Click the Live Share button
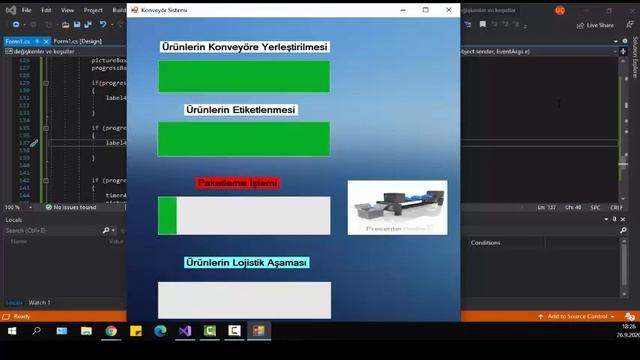640x360 pixels. pyautogui.click(x=595, y=25)
